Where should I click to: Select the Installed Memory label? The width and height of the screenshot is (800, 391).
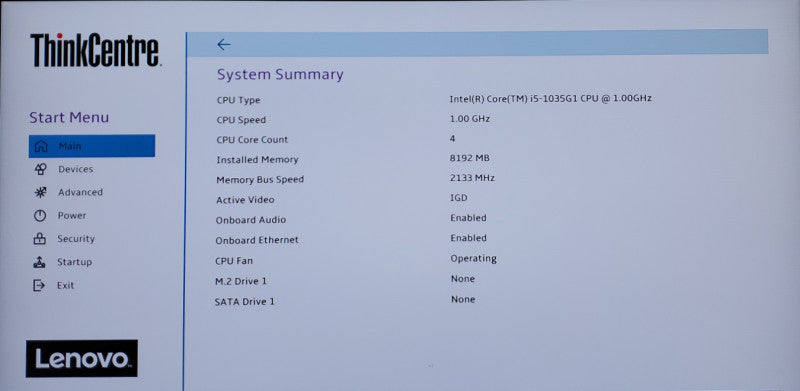point(257,160)
